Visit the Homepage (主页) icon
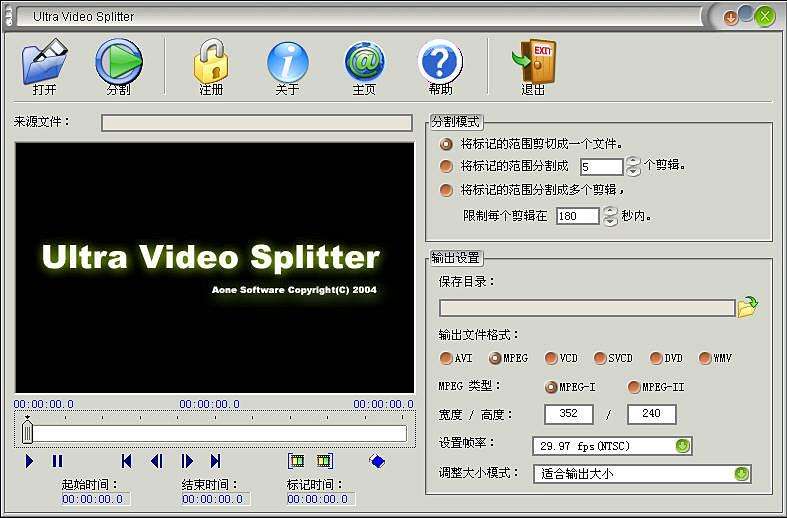787x518 pixels. pos(364,62)
